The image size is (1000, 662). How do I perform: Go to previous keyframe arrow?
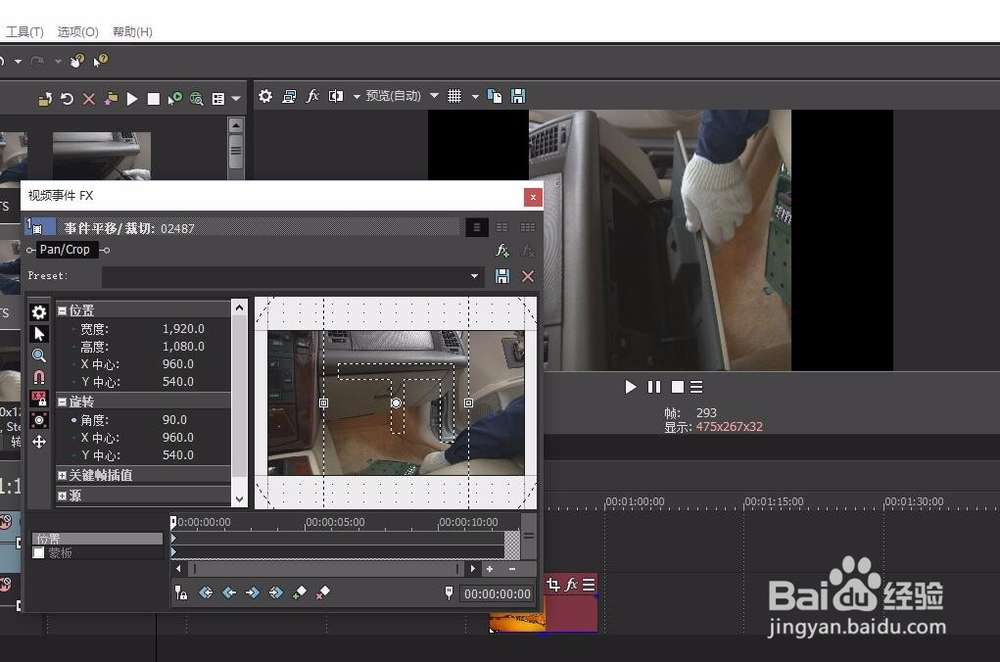(229, 593)
